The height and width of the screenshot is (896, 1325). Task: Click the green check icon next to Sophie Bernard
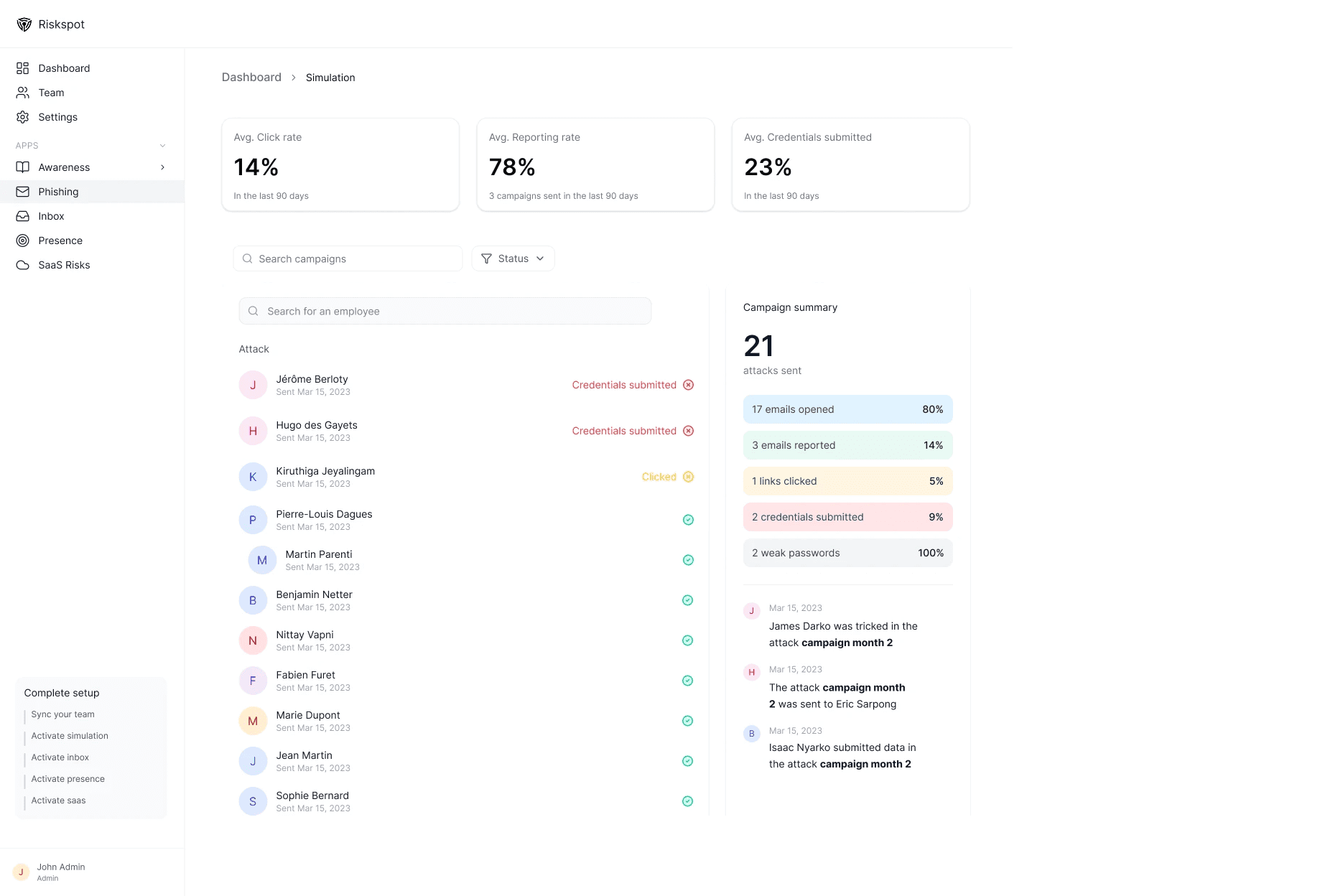tap(687, 801)
